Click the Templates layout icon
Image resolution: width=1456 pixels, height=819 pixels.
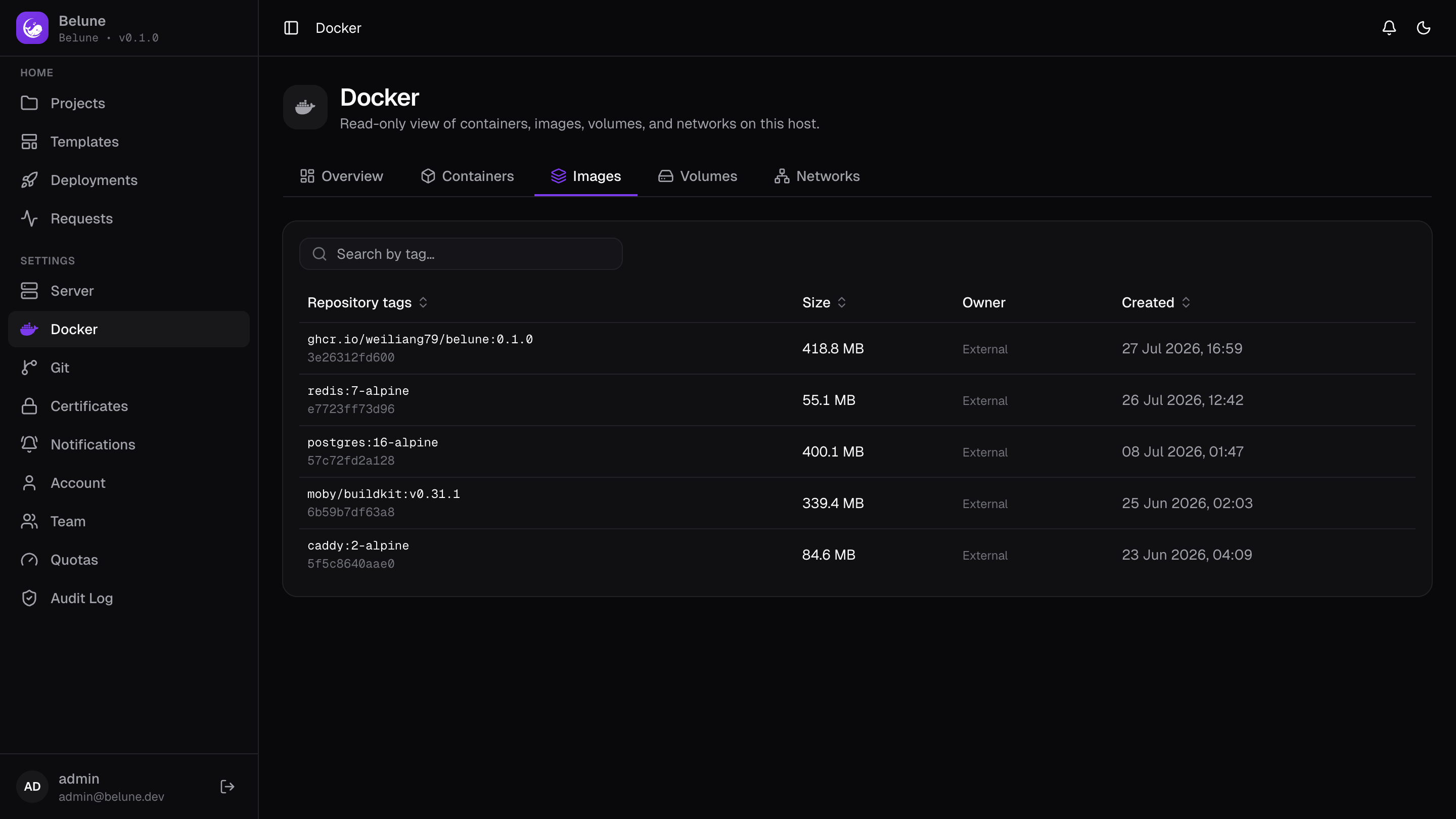(29, 142)
